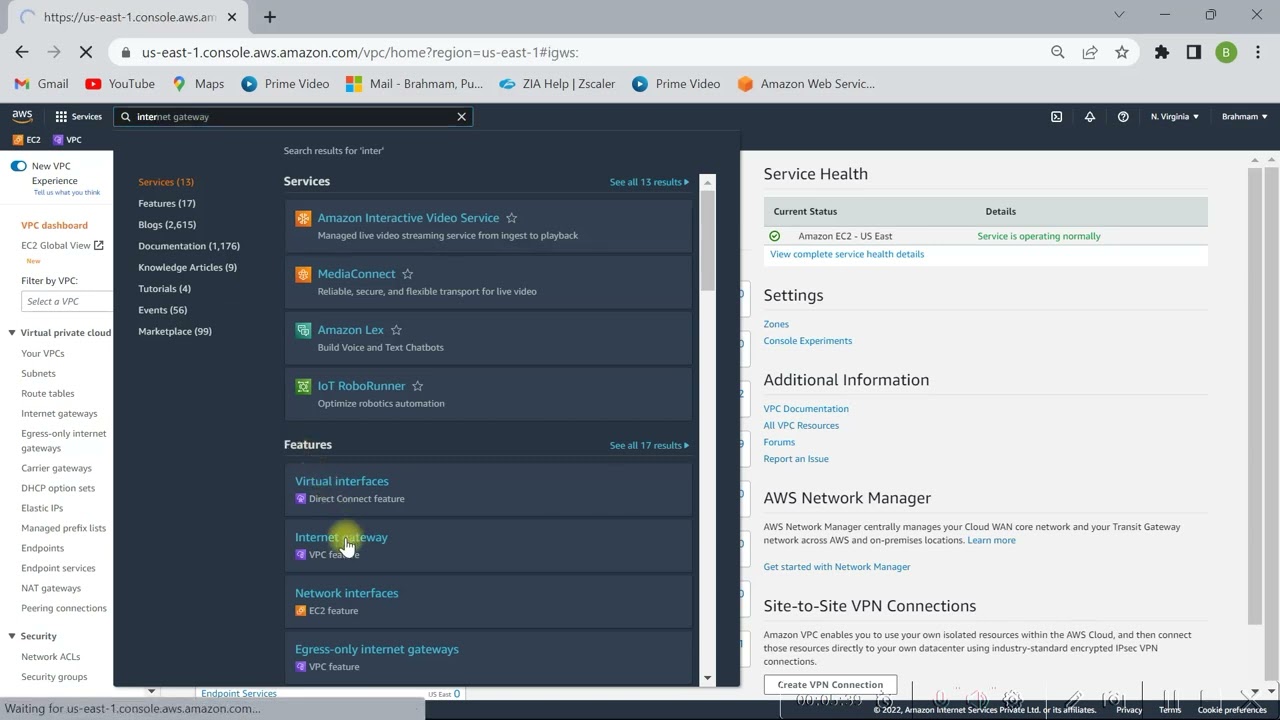Open Chrome profile avatar B
This screenshot has height=720, width=1280.
[x=1226, y=52]
